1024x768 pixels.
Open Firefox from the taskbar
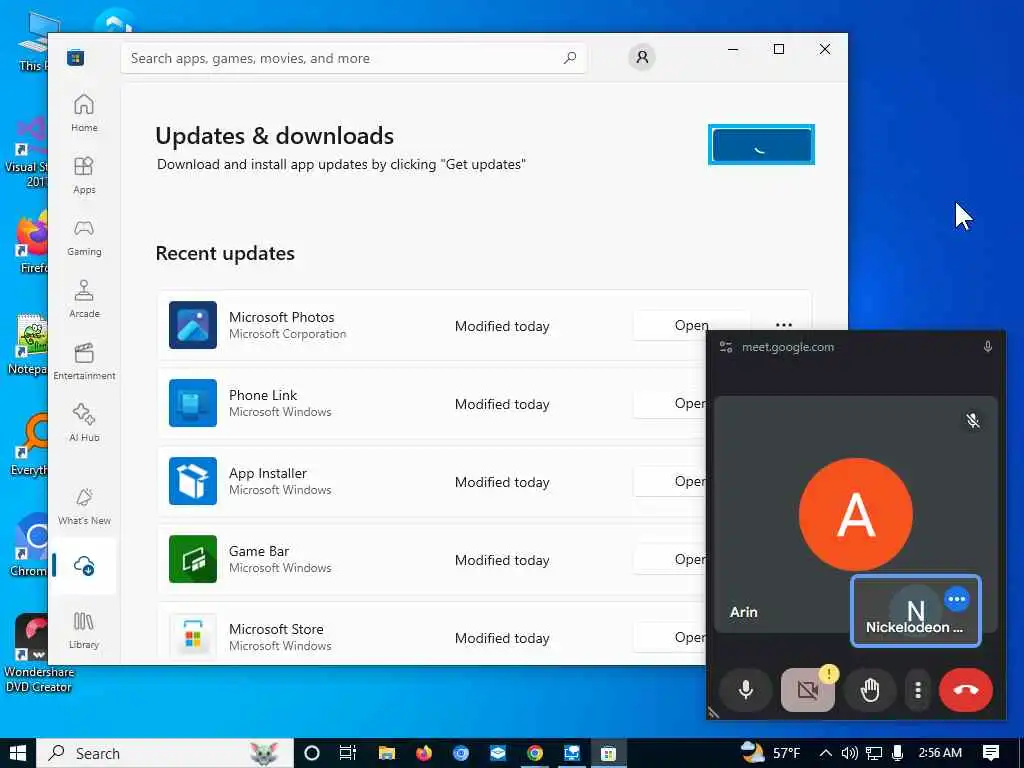pyautogui.click(x=424, y=753)
